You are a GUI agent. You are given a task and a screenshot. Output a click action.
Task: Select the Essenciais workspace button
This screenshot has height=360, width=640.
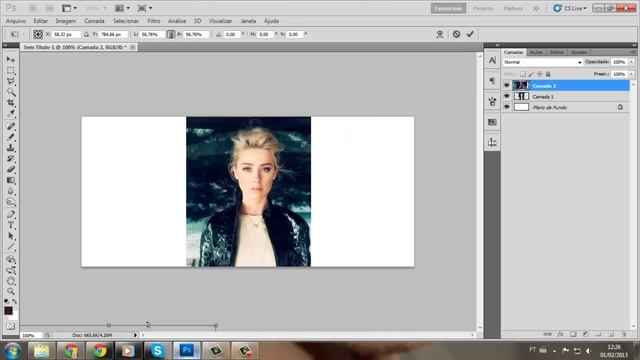[x=448, y=8]
